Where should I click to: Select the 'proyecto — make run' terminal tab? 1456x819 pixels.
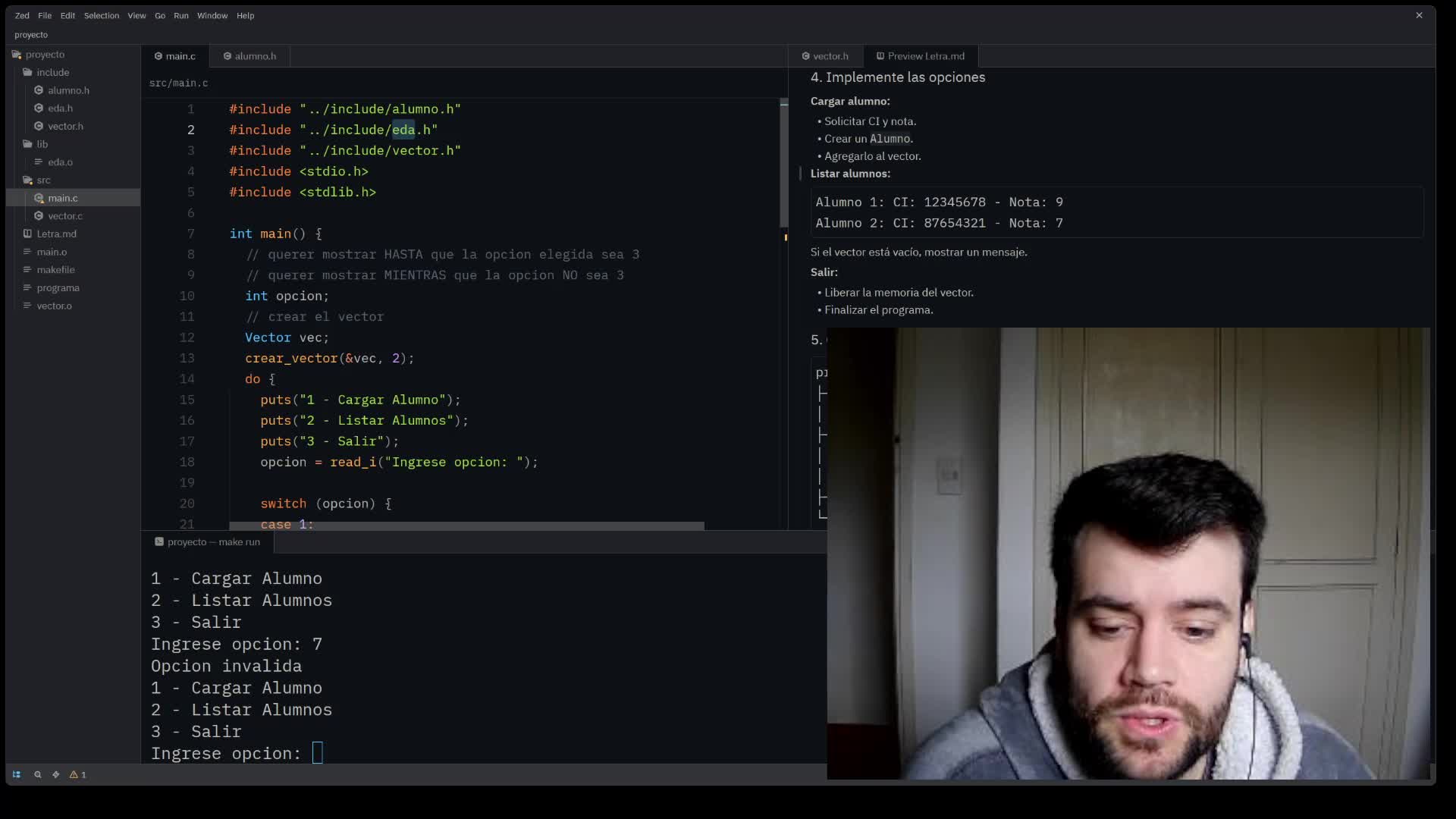[208, 542]
